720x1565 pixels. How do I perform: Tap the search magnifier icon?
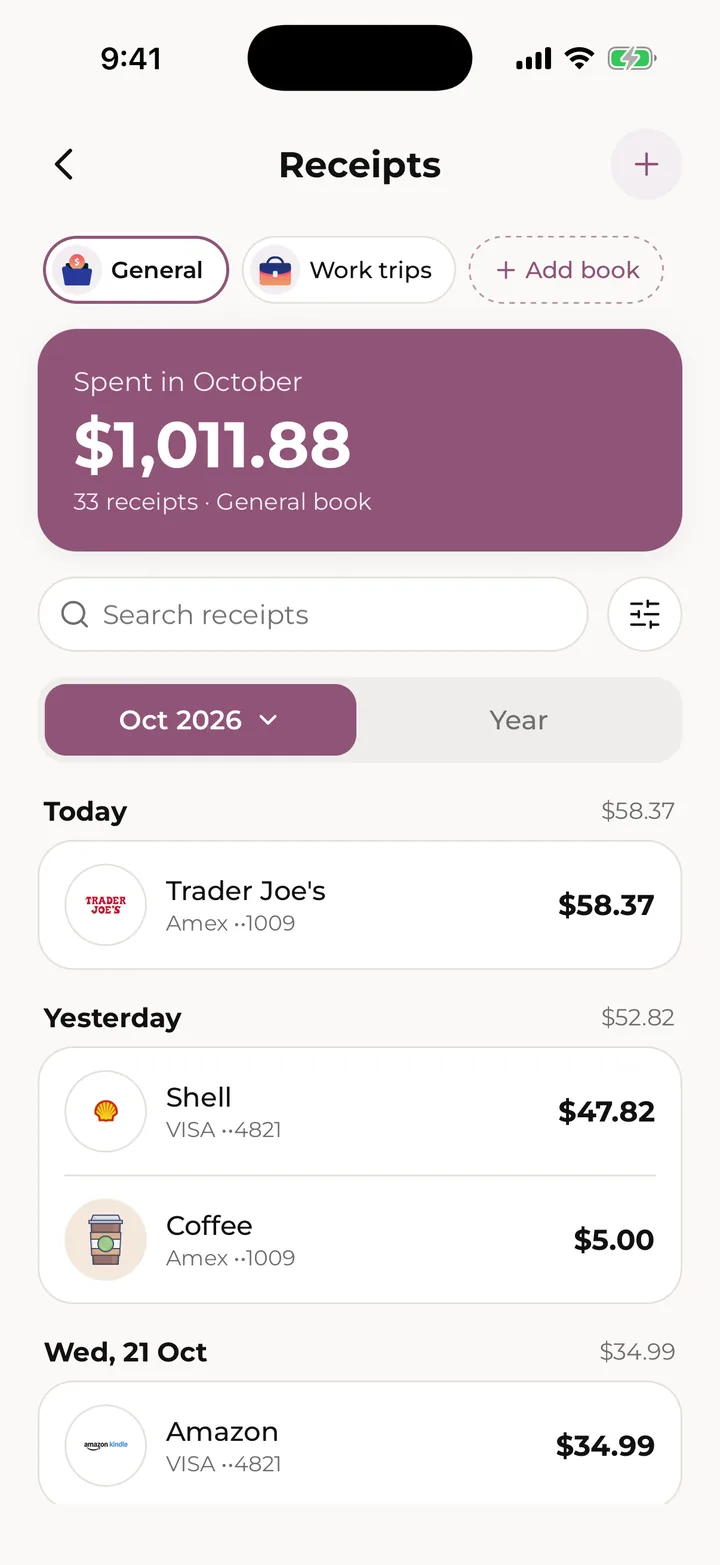coord(75,614)
